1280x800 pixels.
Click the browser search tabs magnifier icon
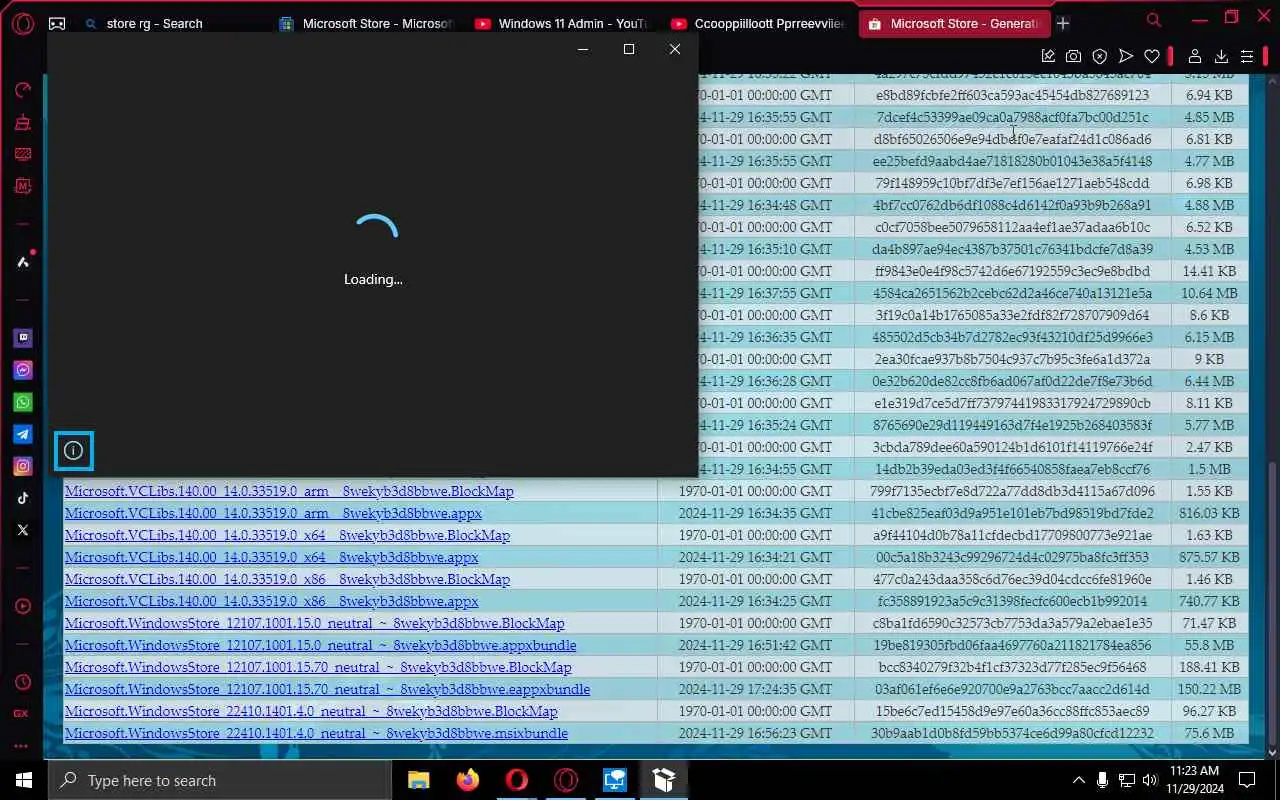click(1154, 21)
